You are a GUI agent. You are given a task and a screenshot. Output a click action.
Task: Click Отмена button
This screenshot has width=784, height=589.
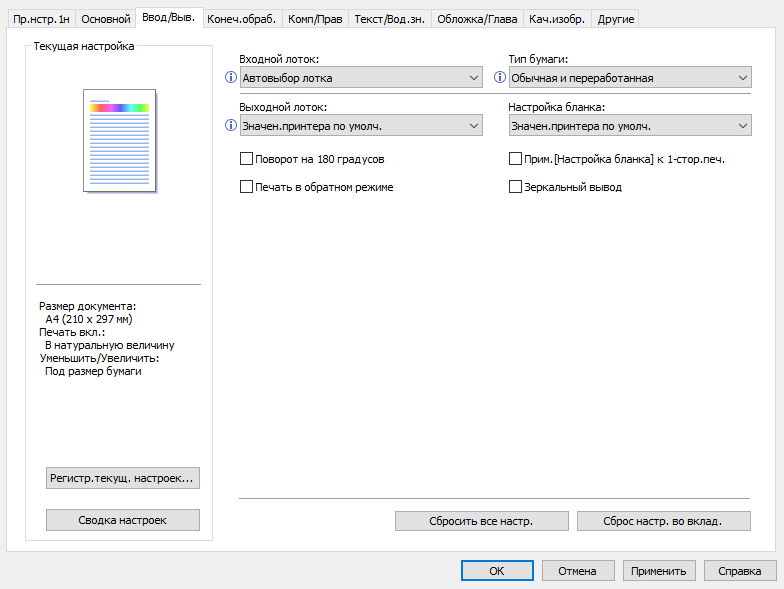[578, 570]
